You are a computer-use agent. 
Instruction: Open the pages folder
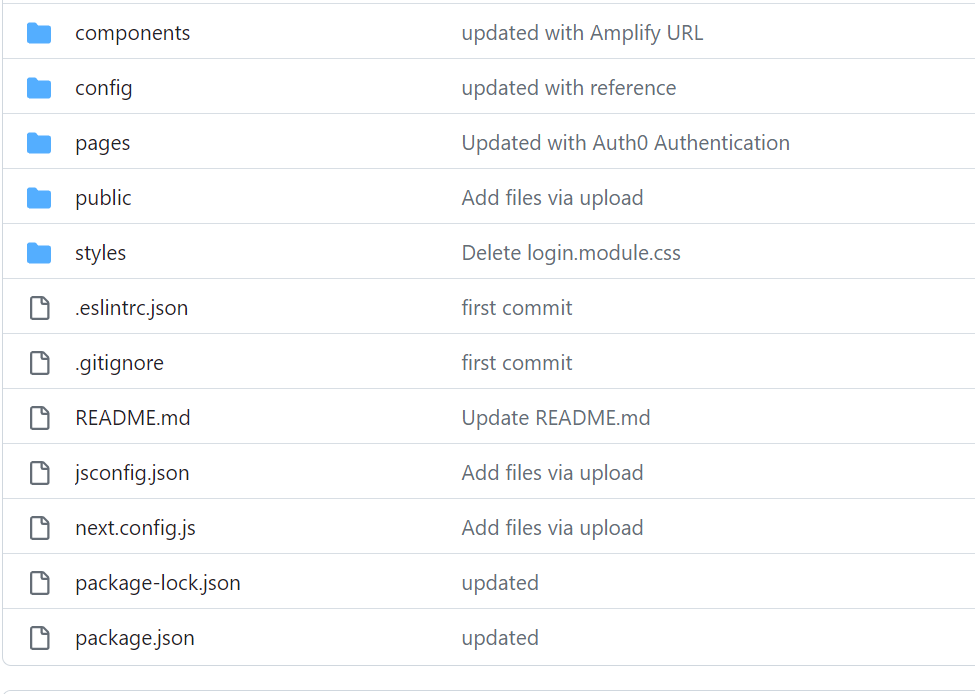click(103, 143)
